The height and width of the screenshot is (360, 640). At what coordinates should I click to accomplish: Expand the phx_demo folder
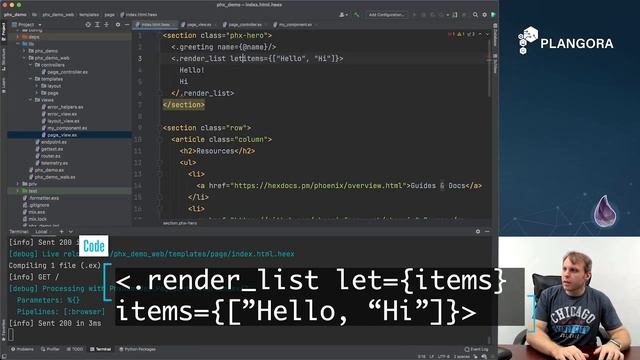24,51
